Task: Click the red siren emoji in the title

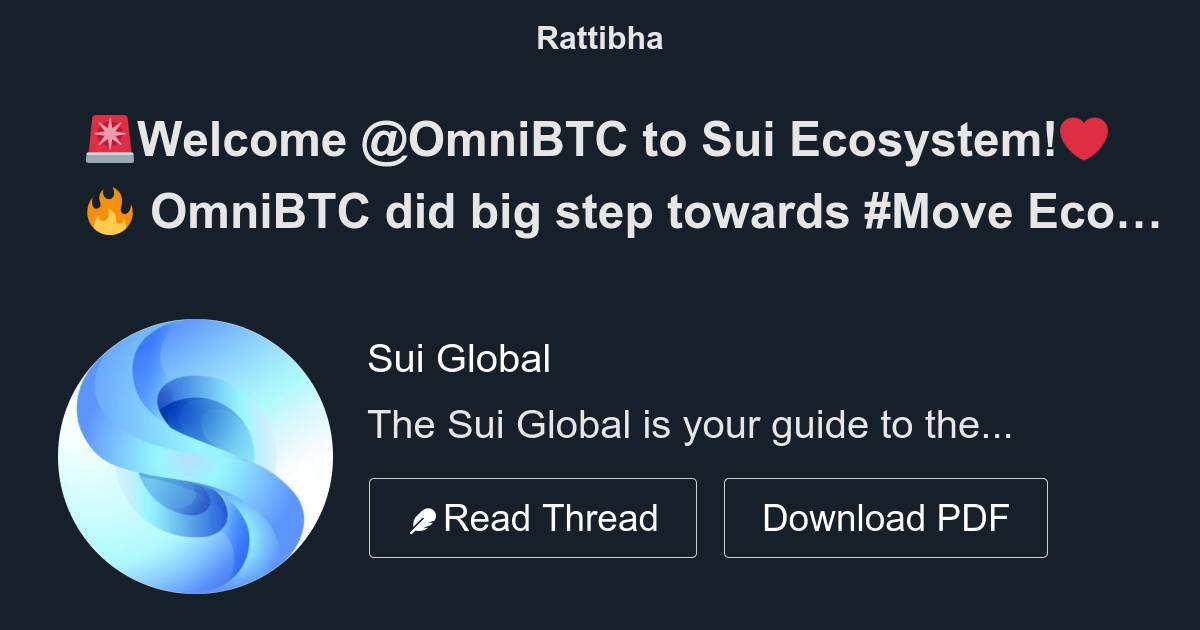Action: pyautogui.click(x=106, y=138)
